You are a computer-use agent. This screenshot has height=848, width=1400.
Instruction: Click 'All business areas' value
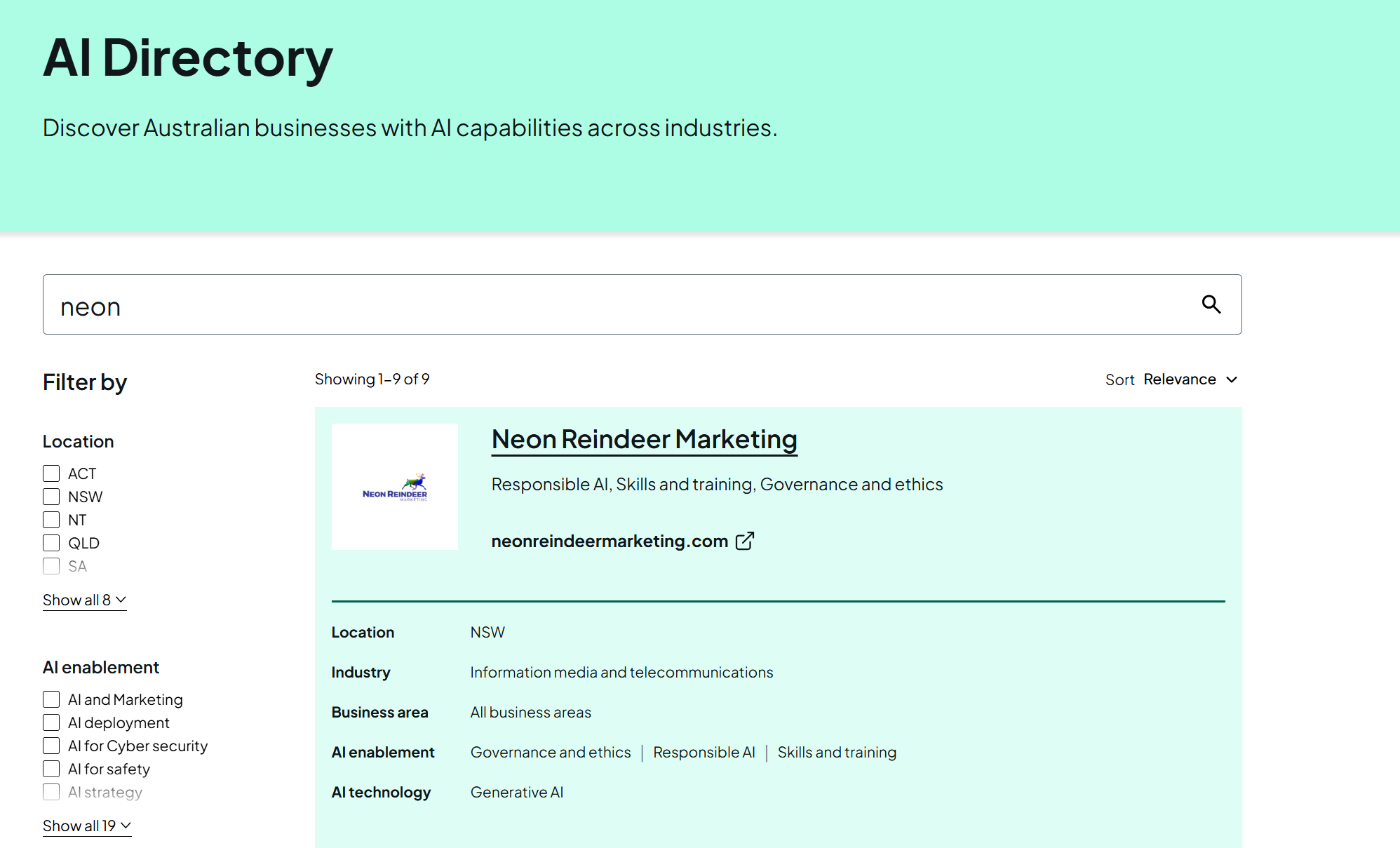[531, 713]
